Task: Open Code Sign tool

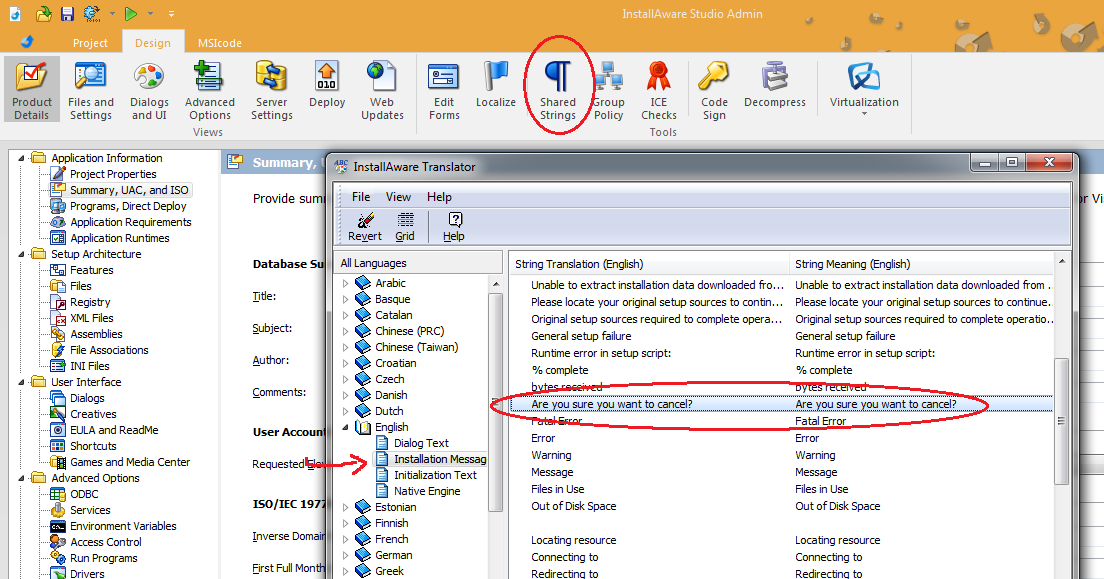Action: (714, 92)
